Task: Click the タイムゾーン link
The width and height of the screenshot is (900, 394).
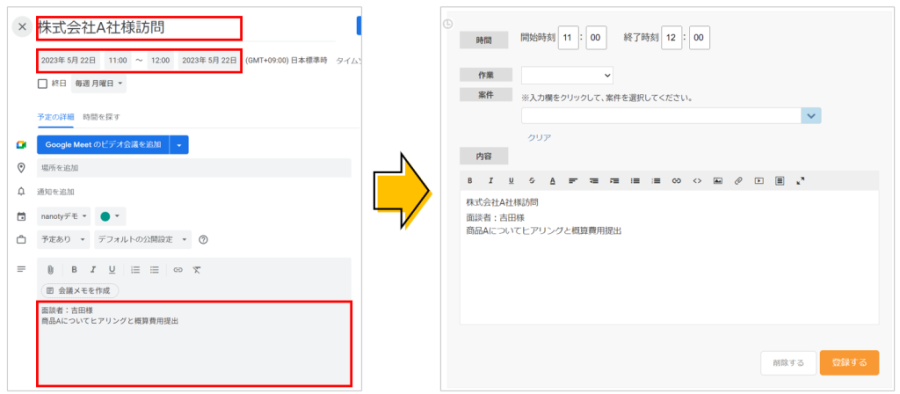Action: click(348, 60)
